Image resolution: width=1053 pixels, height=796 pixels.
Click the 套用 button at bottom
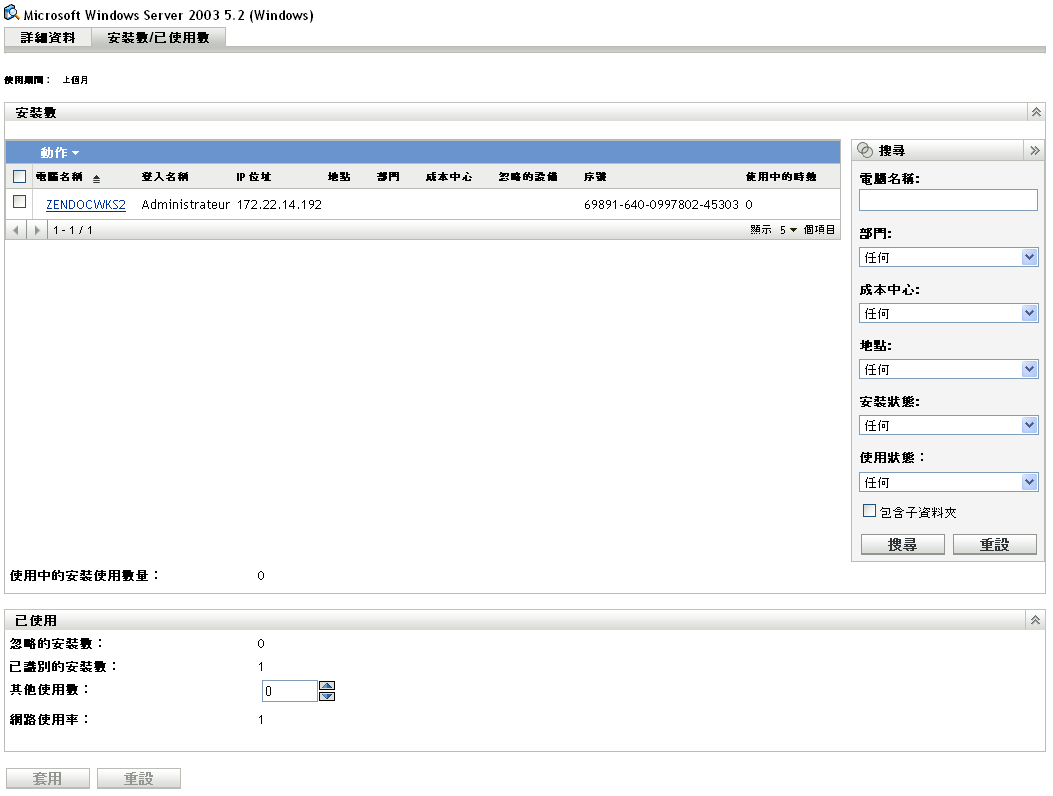(48, 779)
